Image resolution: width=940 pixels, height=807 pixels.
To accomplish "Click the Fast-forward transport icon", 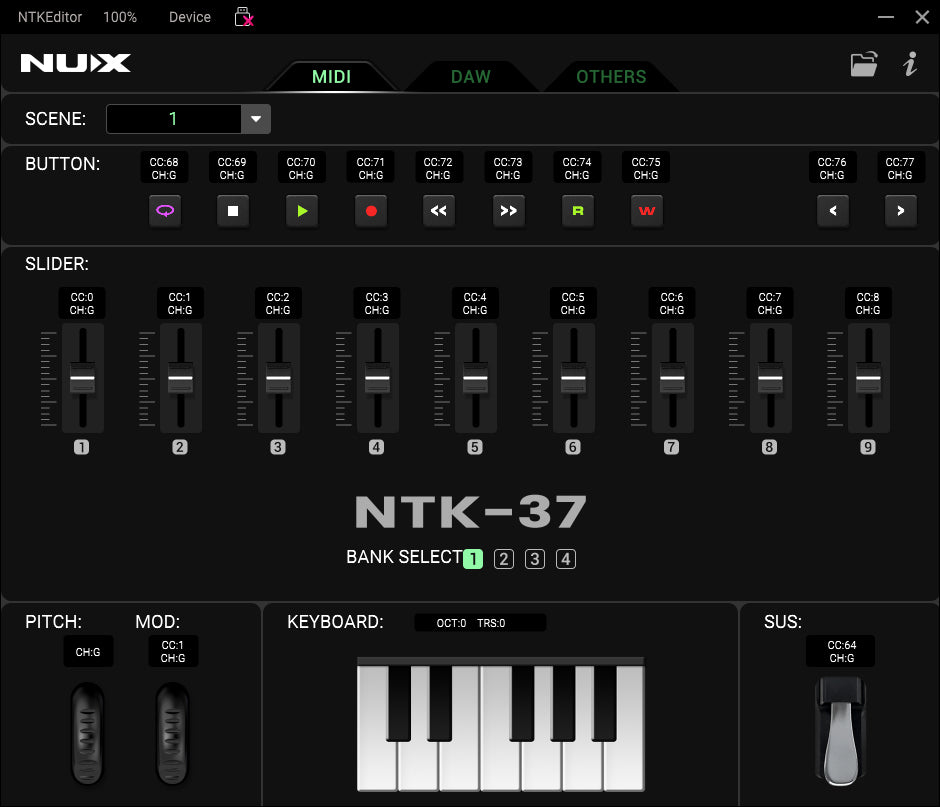I will pyautogui.click(x=508, y=210).
